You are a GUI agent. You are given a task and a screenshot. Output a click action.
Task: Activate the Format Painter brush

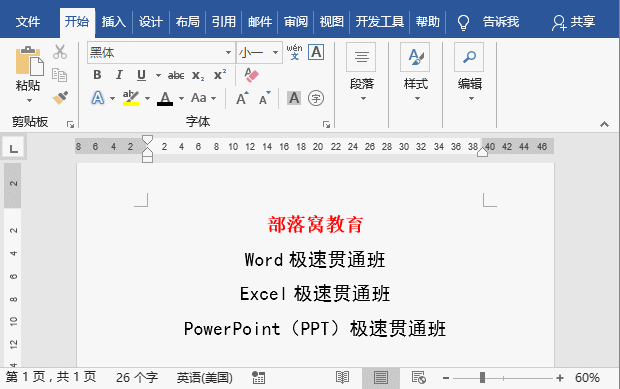coord(60,98)
